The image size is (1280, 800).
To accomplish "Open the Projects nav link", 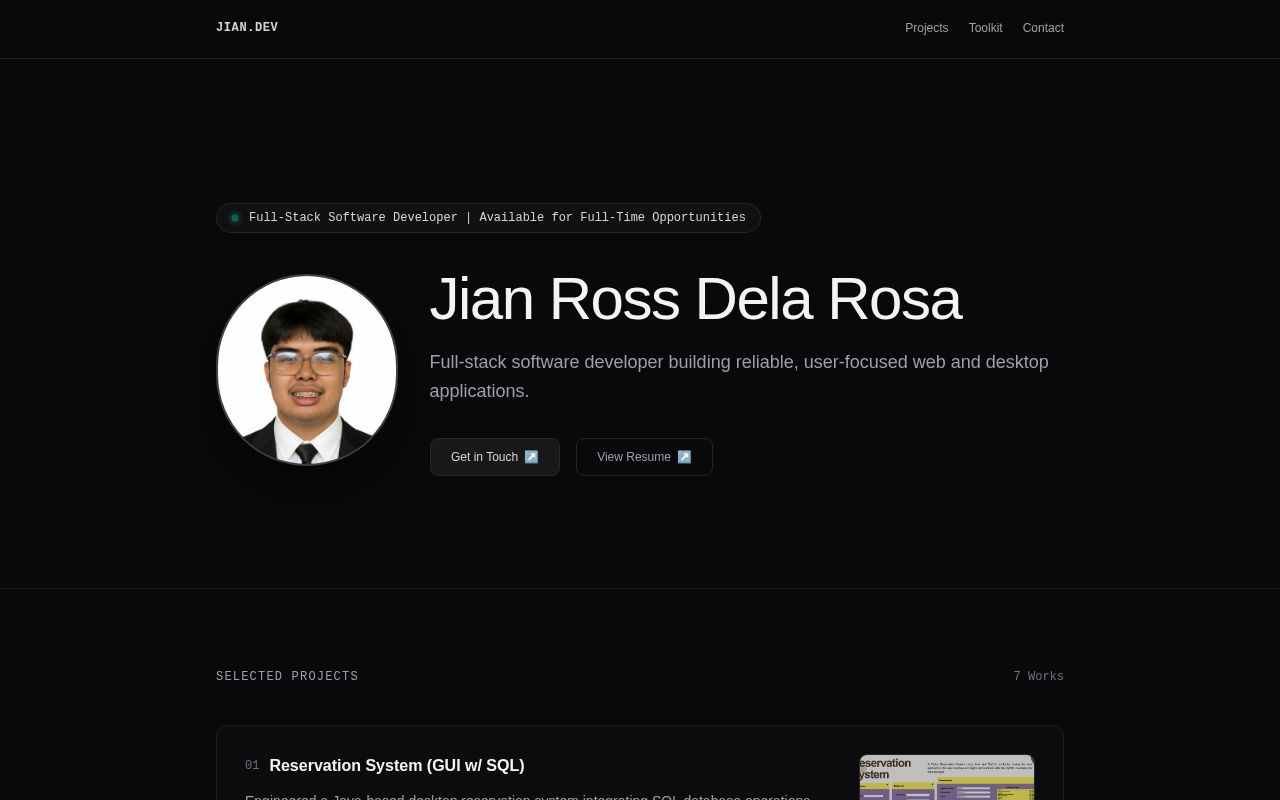I will point(926,28).
